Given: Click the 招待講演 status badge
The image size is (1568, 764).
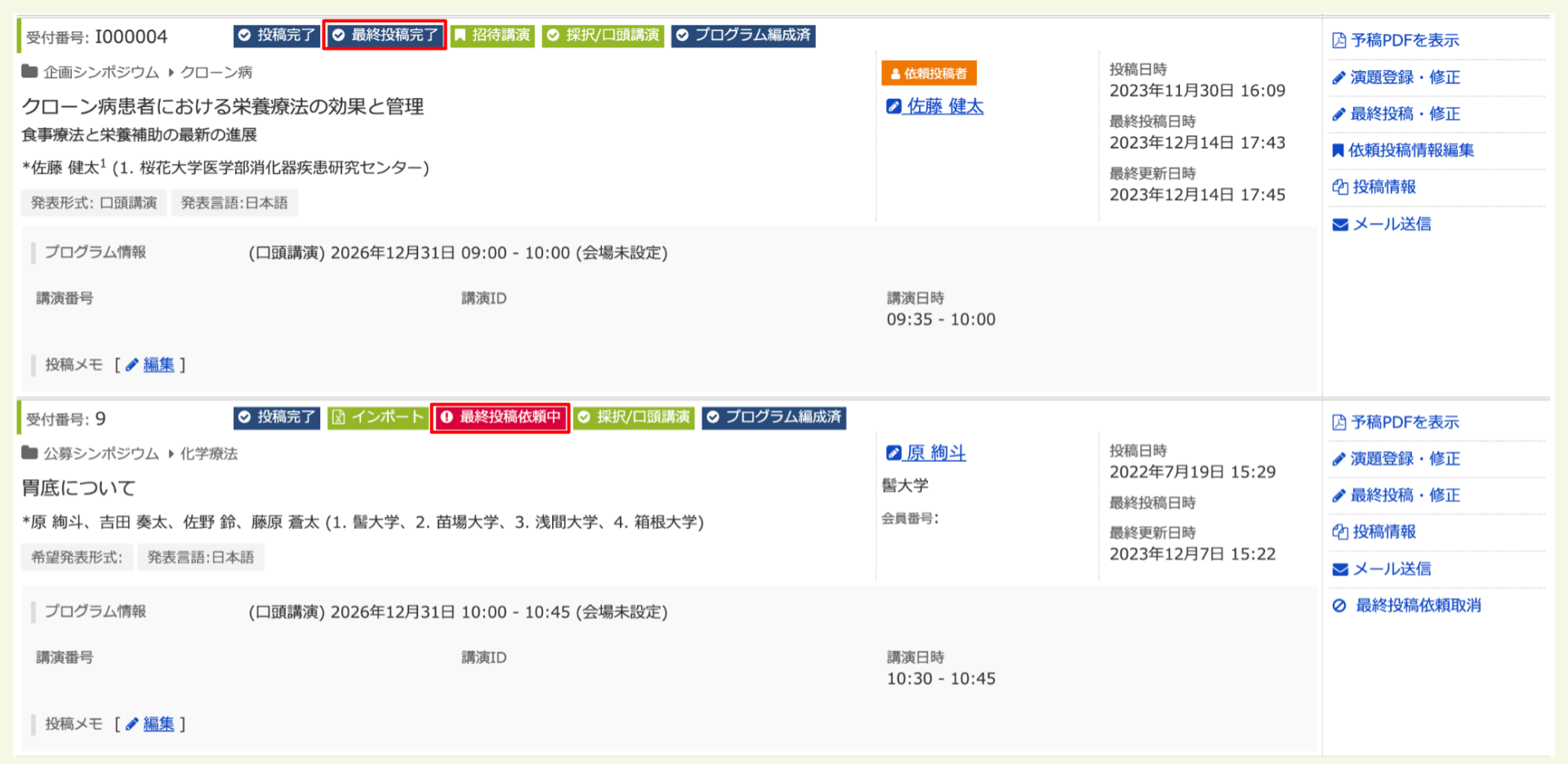Looking at the screenshot, I should [x=493, y=35].
